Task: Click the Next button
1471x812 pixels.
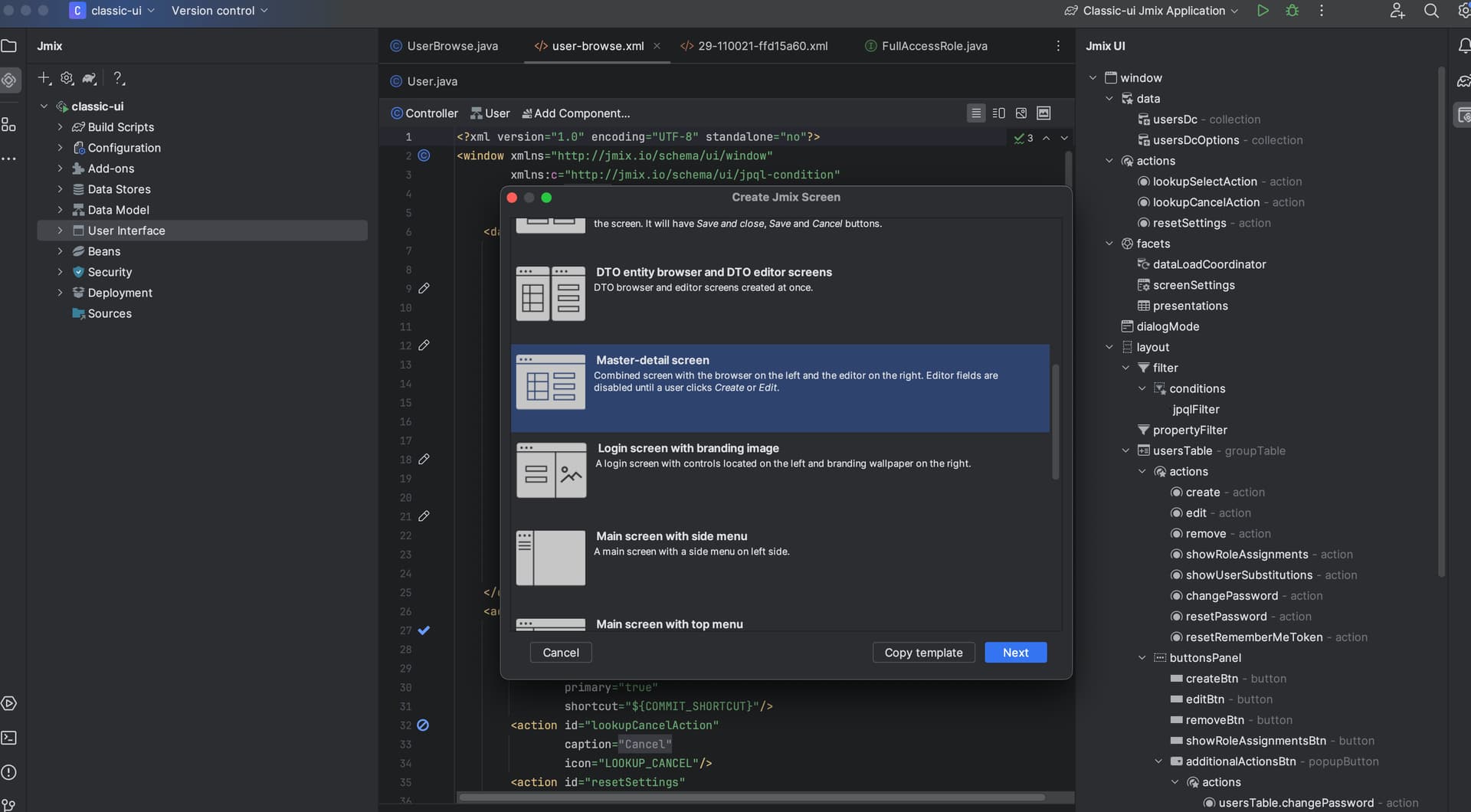Action: pyautogui.click(x=1015, y=653)
